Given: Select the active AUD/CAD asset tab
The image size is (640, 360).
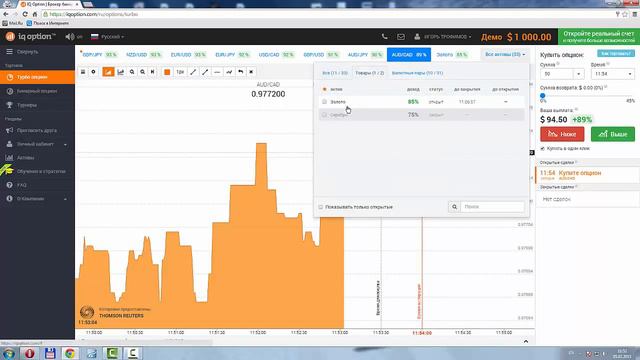Looking at the screenshot, I should (409, 55).
